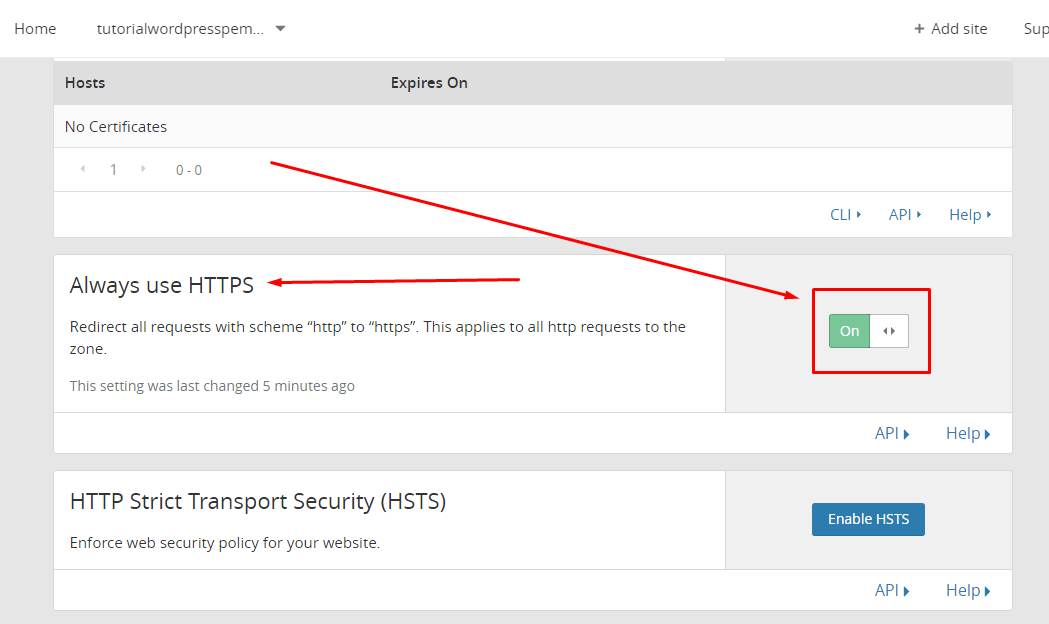Click the Enable HSTS button
The height and width of the screenshot is (624, 1049).
click(868, 519)
